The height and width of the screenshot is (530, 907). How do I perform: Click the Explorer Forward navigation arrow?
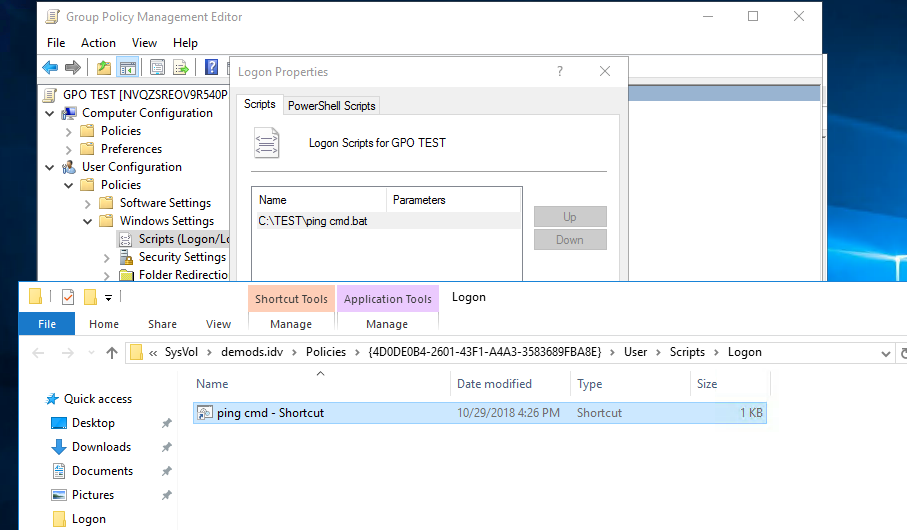pos(68,352)
